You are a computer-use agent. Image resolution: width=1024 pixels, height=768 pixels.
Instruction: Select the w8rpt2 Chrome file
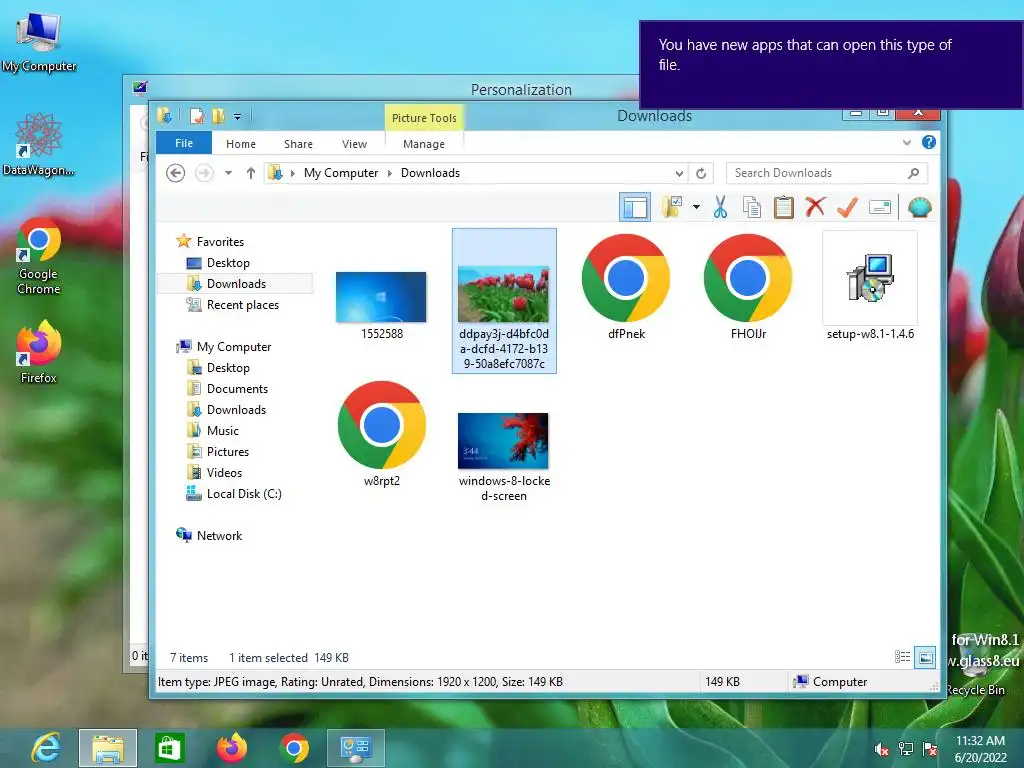coord(381,434)
